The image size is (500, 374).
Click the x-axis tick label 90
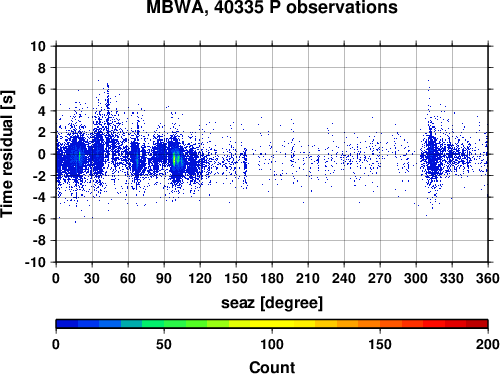[164, 278]
